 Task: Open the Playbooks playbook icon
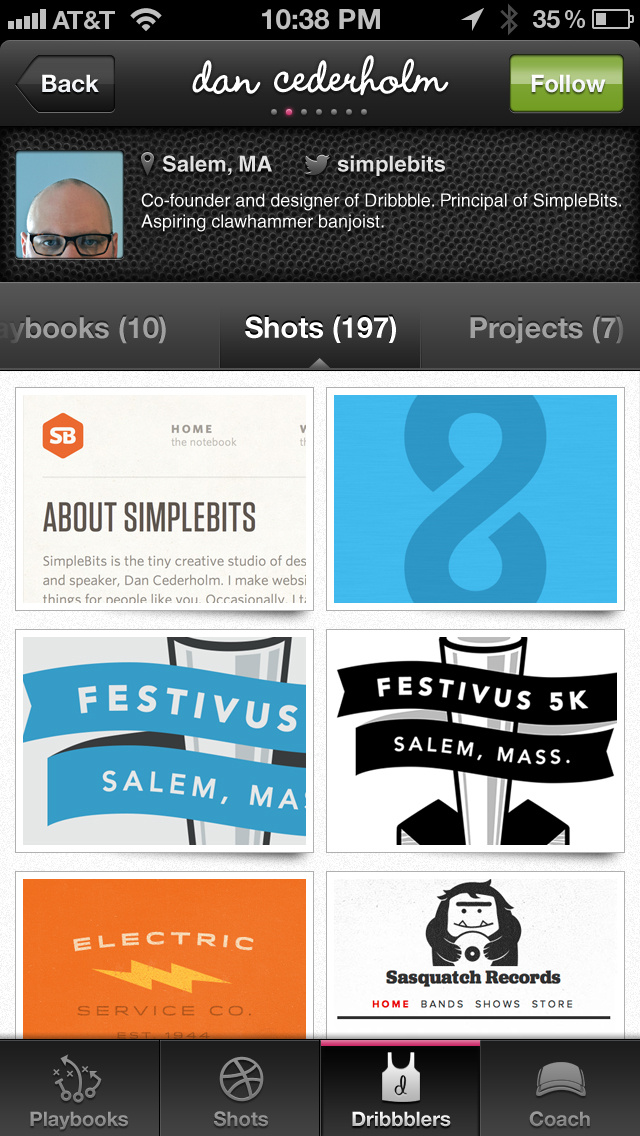pos(79,1078)
